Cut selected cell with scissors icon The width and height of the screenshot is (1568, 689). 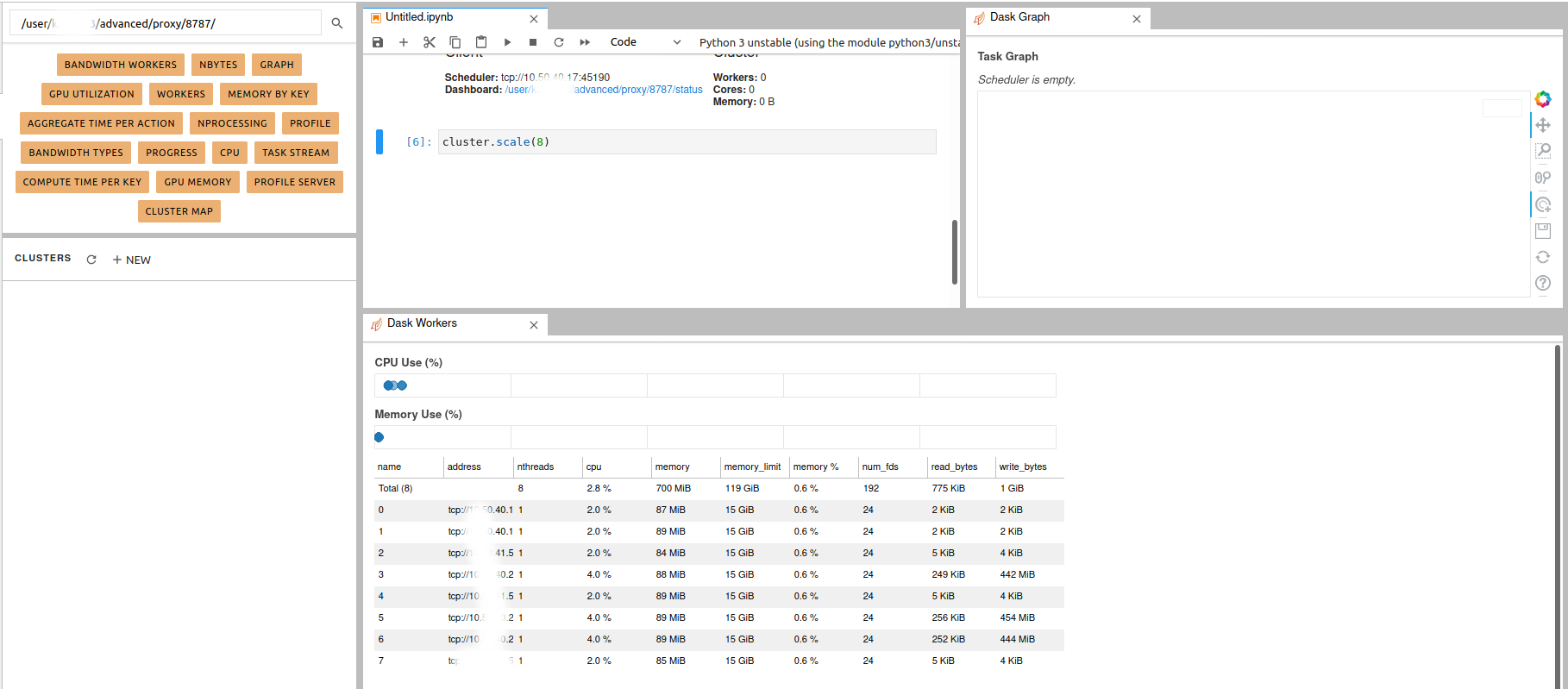point(430,42)
